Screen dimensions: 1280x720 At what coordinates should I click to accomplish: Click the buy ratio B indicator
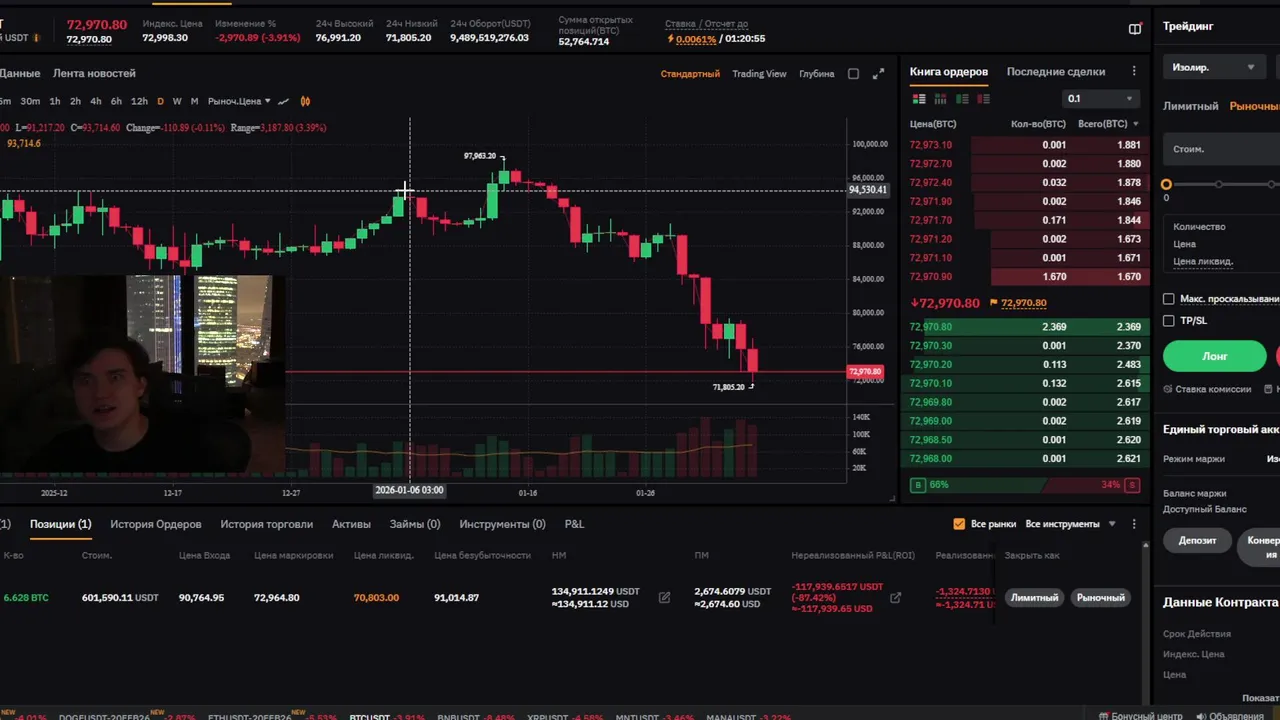(918, 485)
